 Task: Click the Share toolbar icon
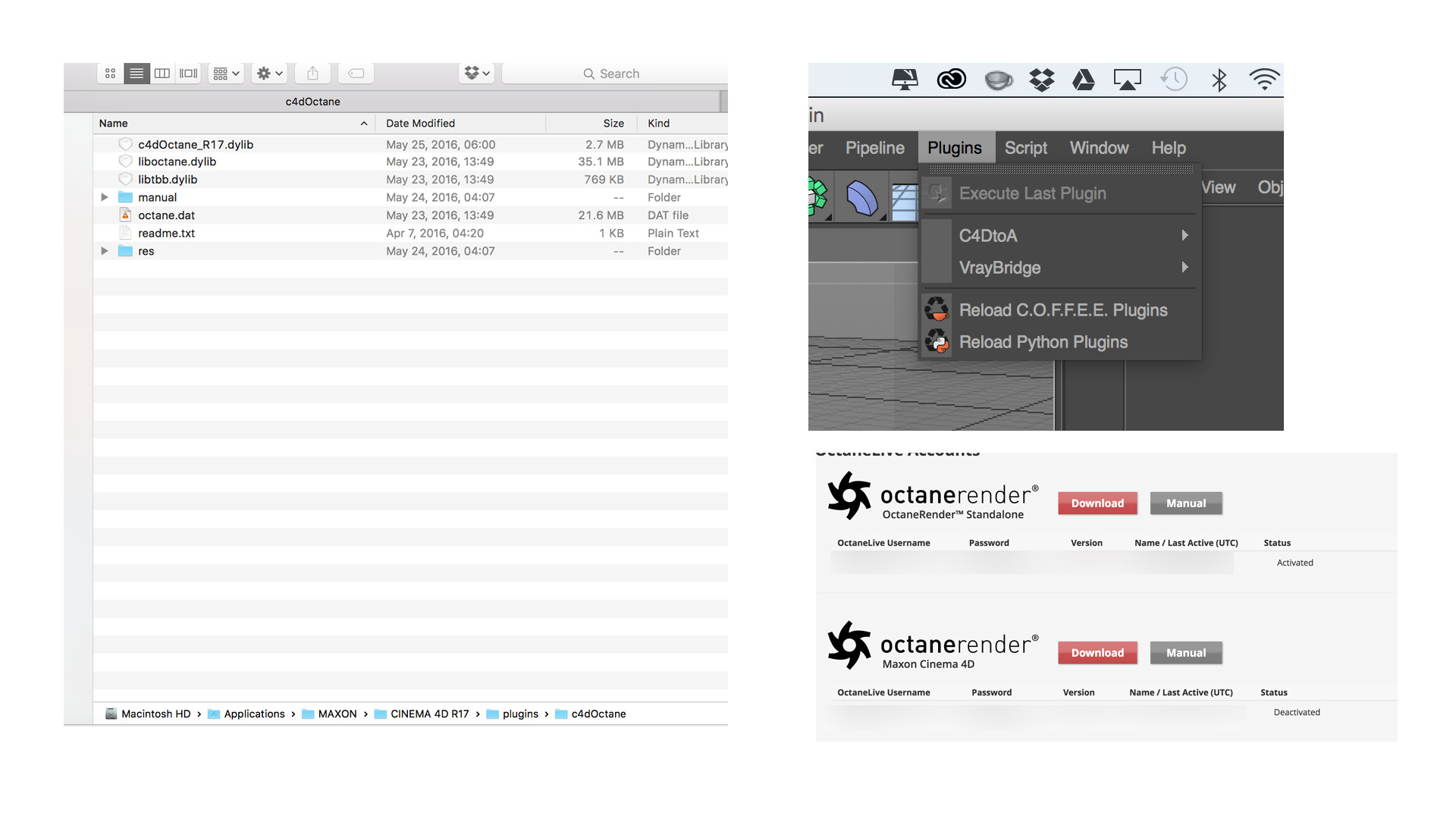tap(312, 74)
